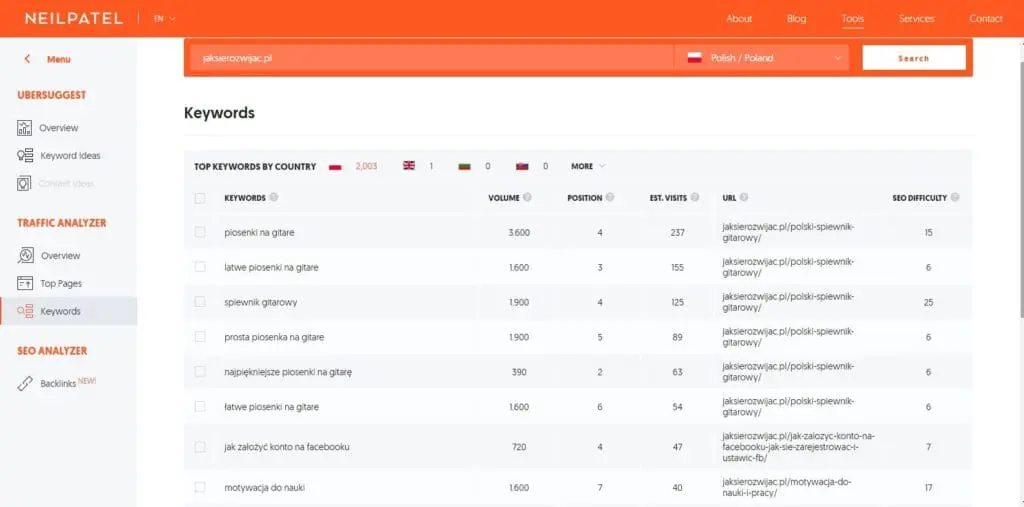Click keyword 'motywacja do nauki'

[x=264, y=487]
